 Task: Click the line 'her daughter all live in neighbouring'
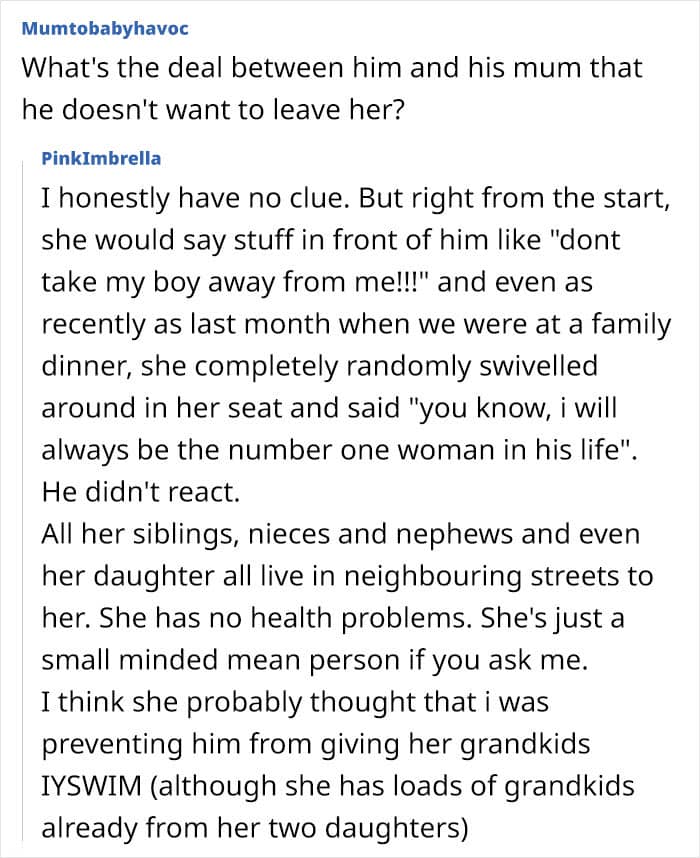coord(348,576)
